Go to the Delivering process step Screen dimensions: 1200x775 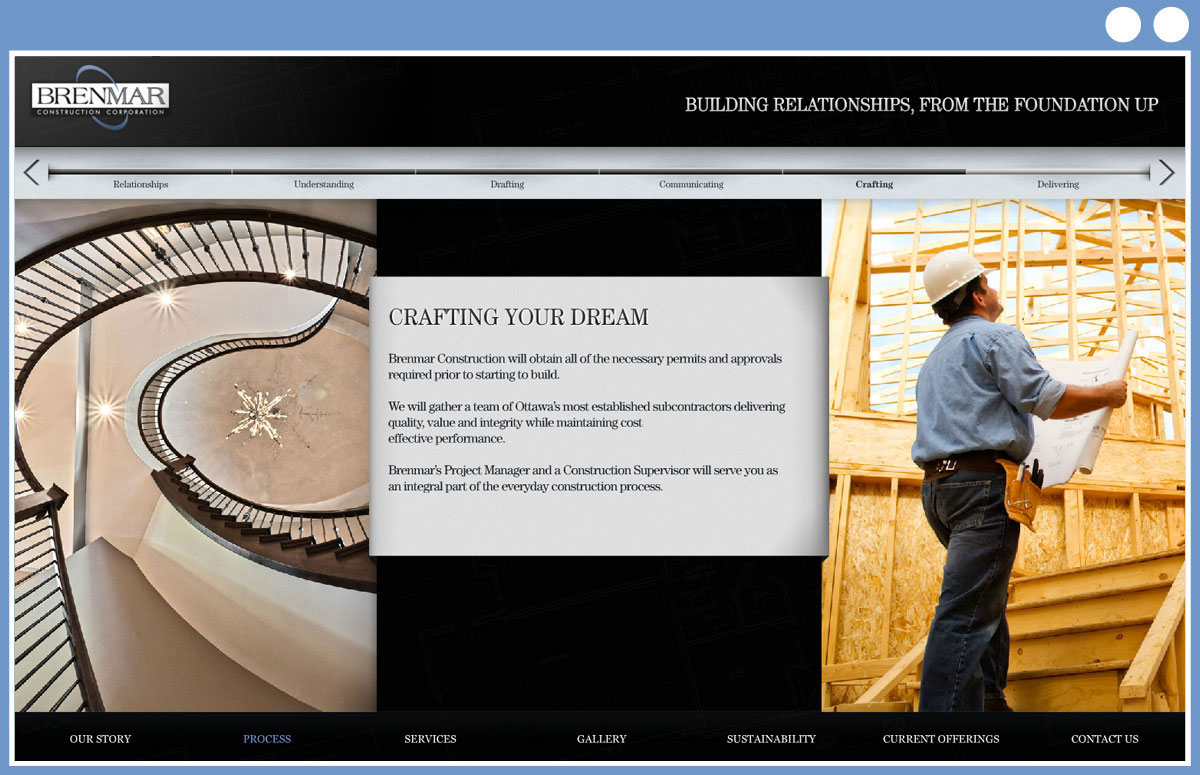pyautogui.click(x=1058, y=184)
